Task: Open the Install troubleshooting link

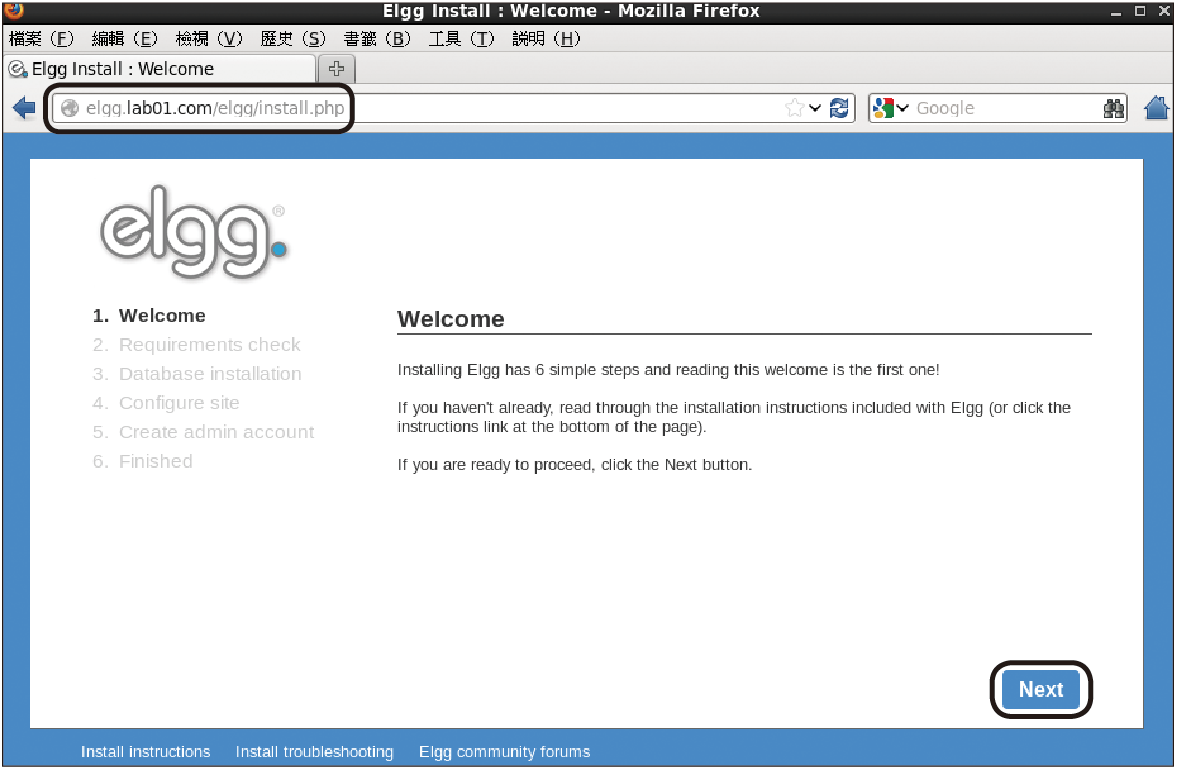Action: [x=315, y=752]
